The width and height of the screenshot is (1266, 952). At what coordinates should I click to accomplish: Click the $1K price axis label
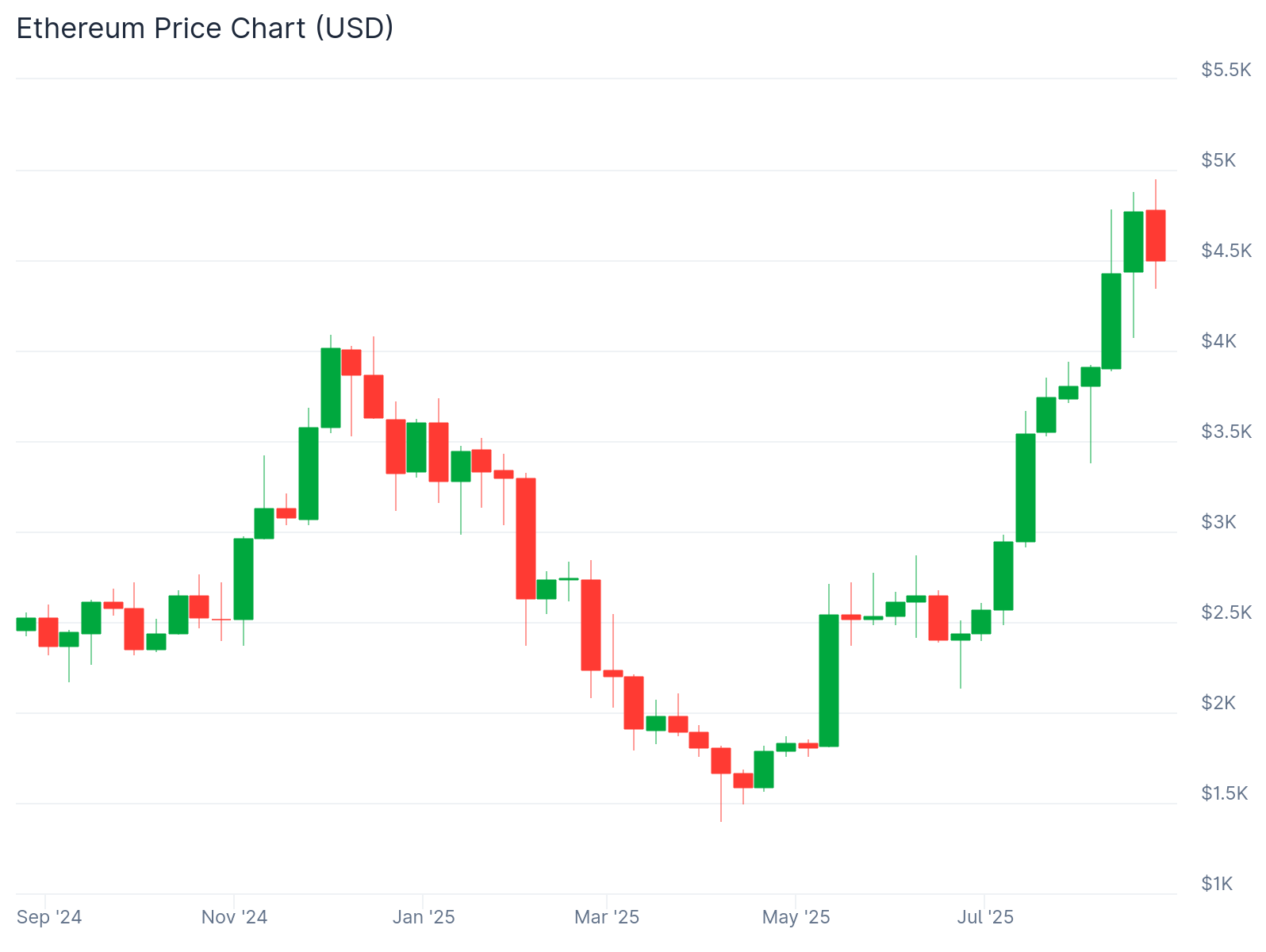coord(1217,884)
